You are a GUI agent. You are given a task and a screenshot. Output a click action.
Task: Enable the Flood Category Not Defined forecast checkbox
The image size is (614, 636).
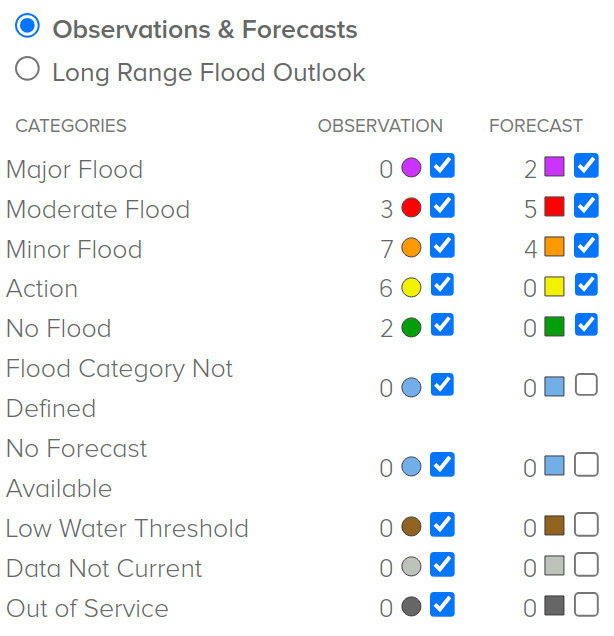tap(586, 385)
